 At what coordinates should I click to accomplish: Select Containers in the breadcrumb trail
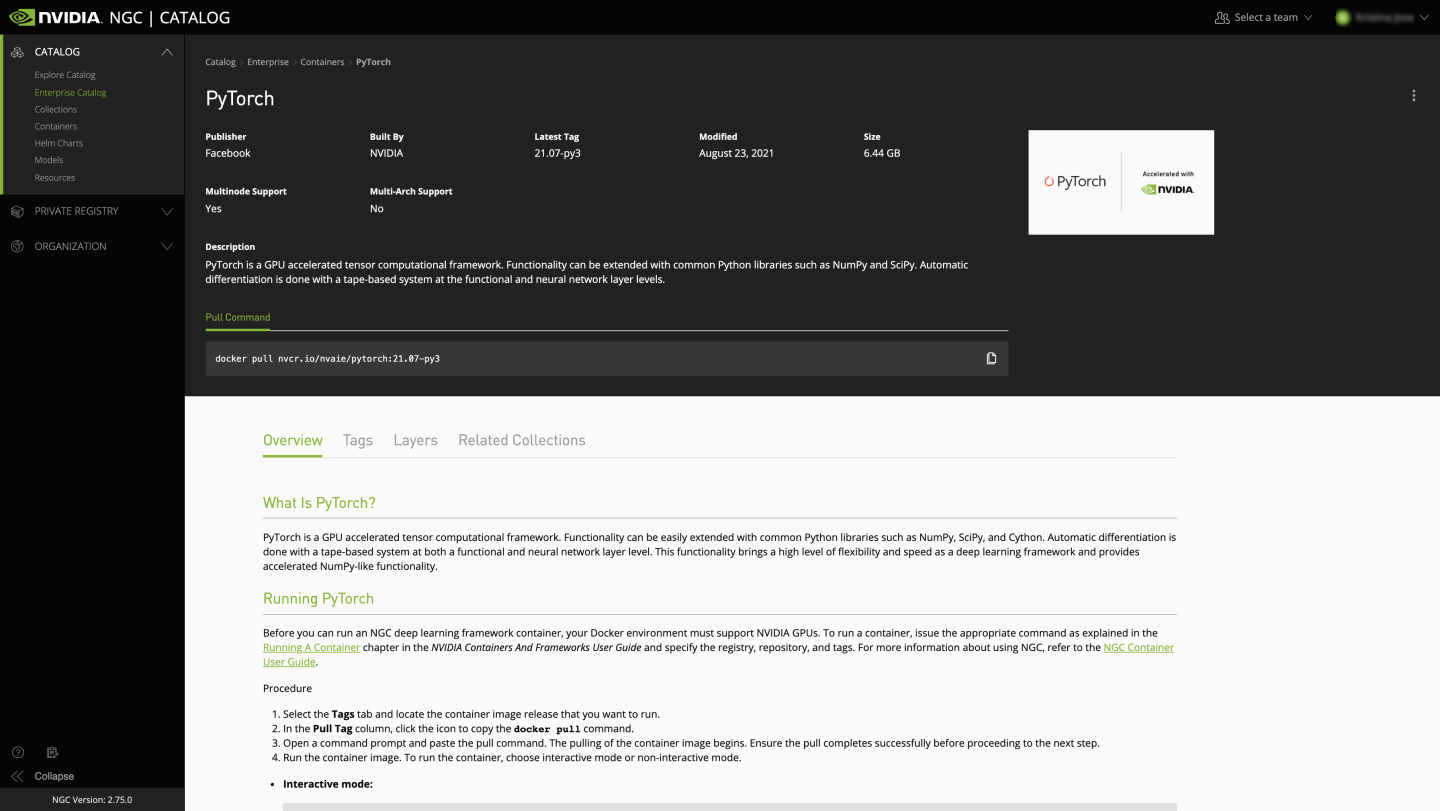point(322,61)
